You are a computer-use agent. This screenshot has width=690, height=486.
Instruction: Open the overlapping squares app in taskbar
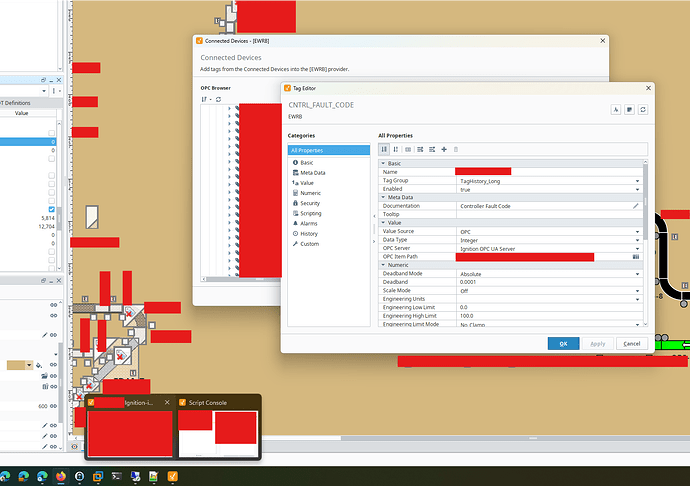[x=98, y=476]
